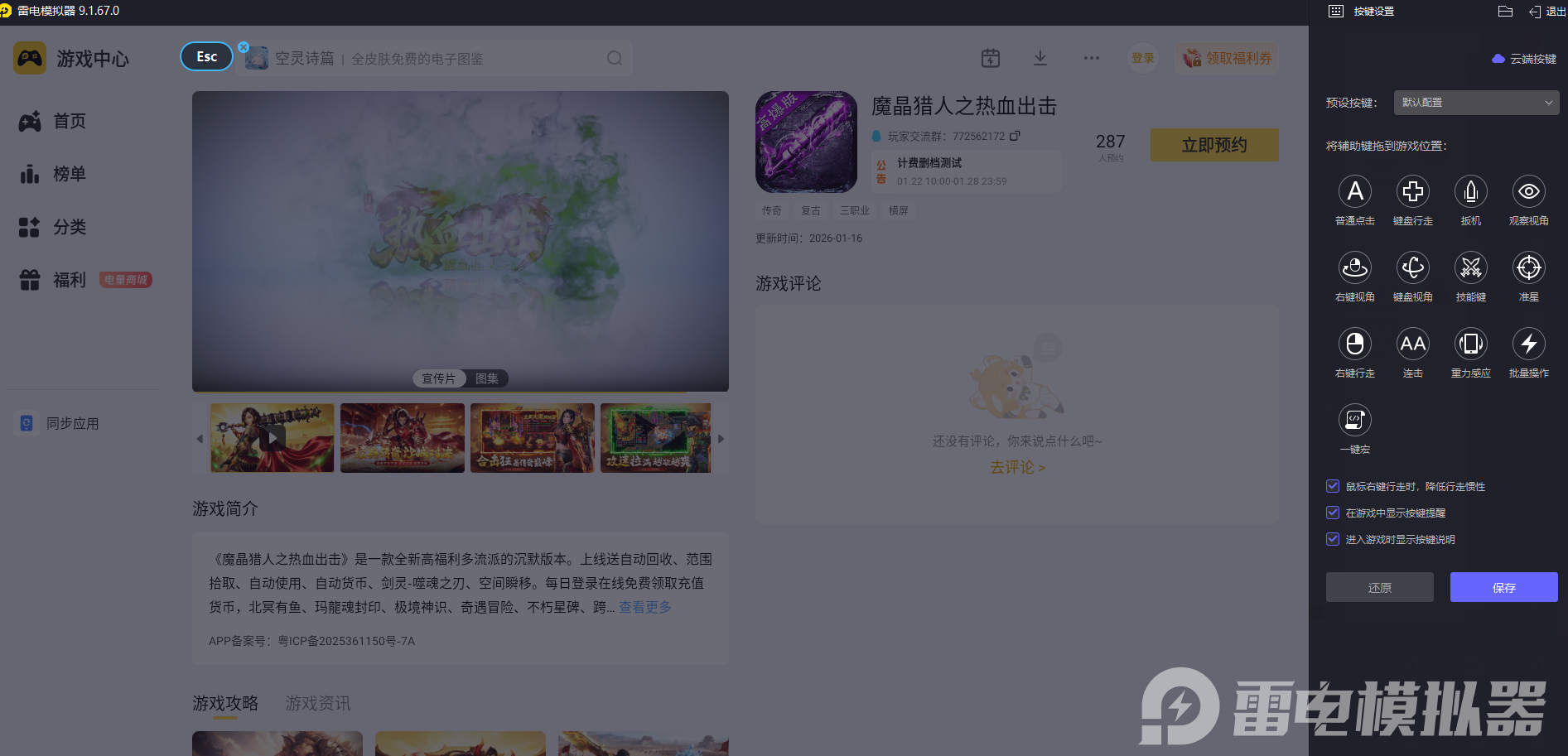
Task: Select the 连击 combo key icon
Action: (x=1413, y=344)
